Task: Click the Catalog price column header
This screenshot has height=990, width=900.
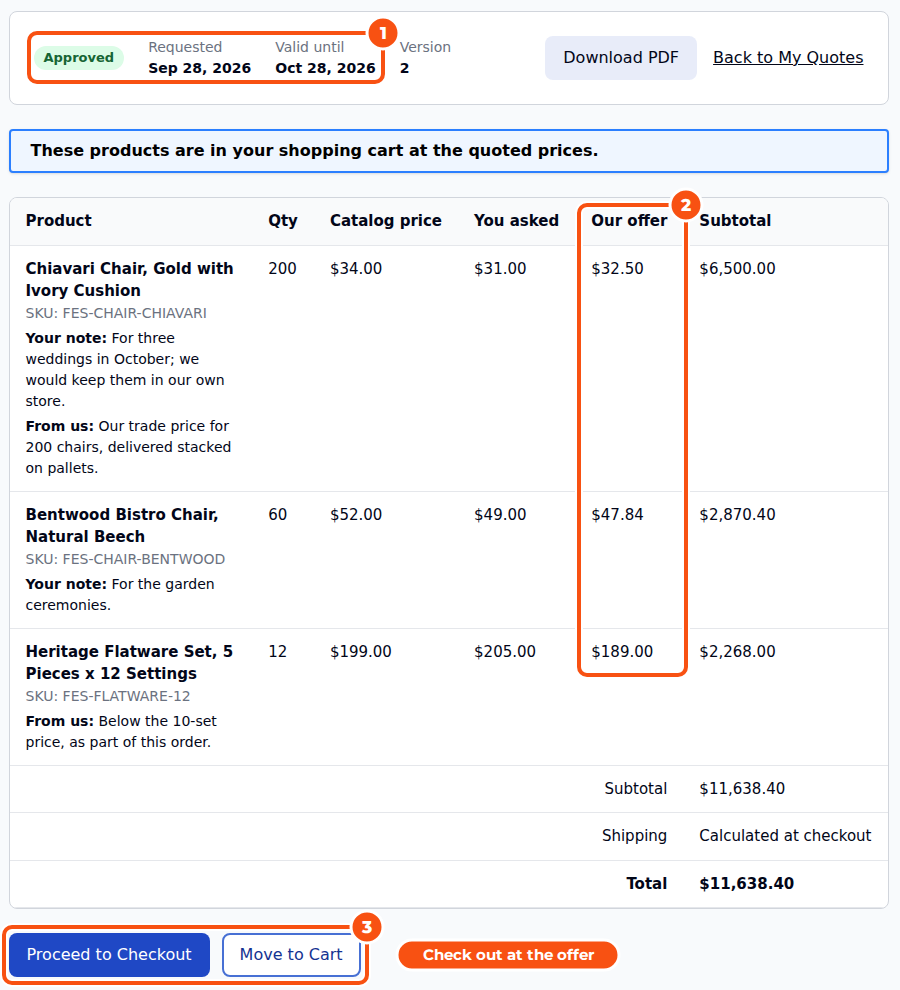Action: (385, 220)
